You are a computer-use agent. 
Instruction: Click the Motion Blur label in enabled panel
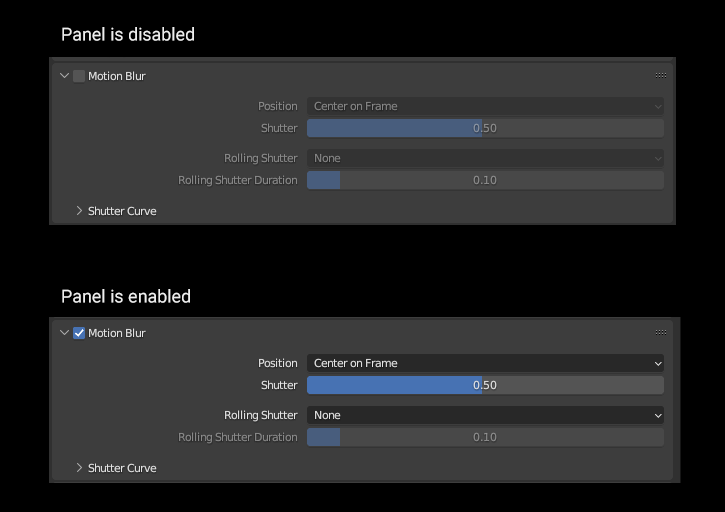click(117, 333)
